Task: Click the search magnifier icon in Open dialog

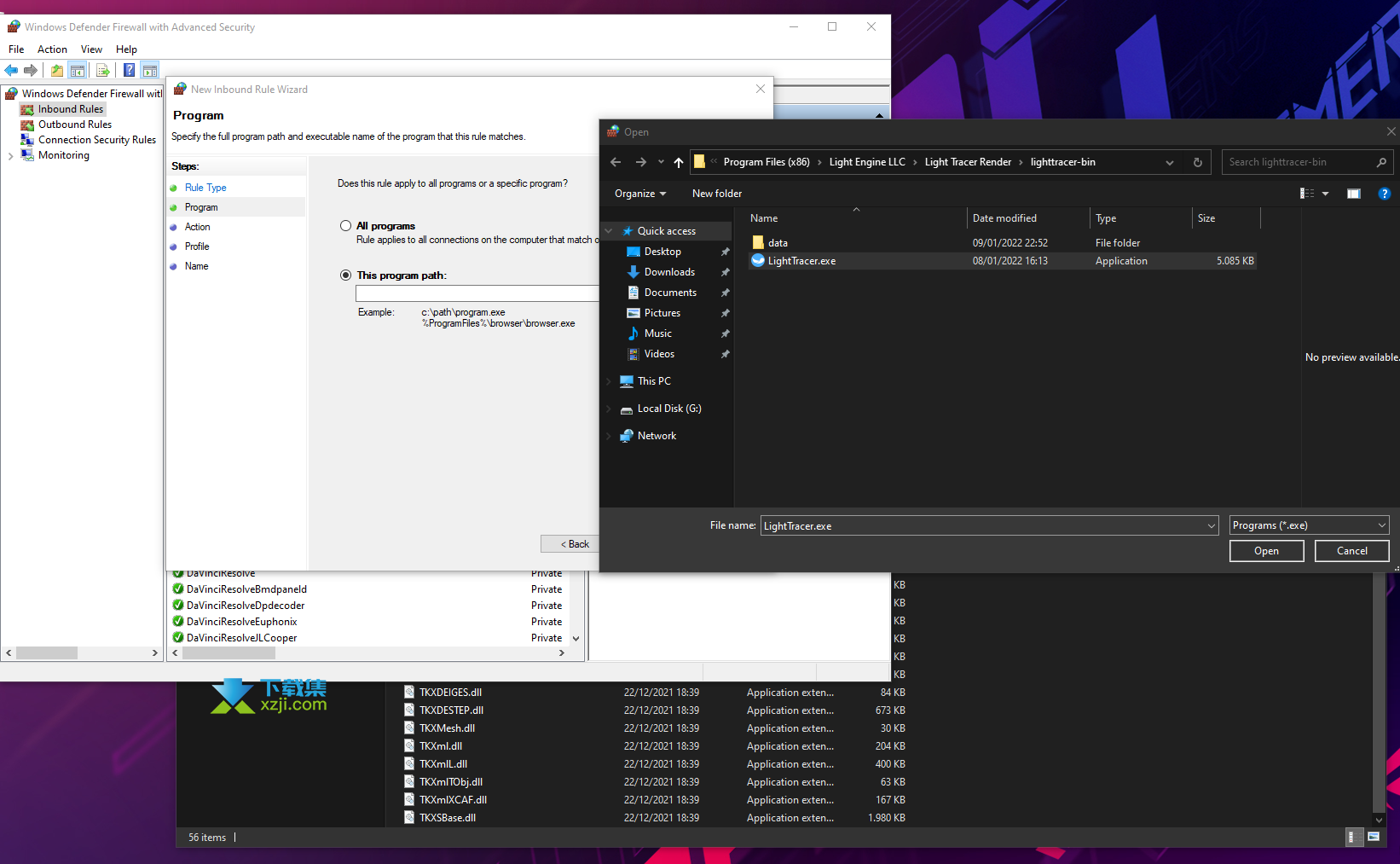Action: coord(1381,162)
